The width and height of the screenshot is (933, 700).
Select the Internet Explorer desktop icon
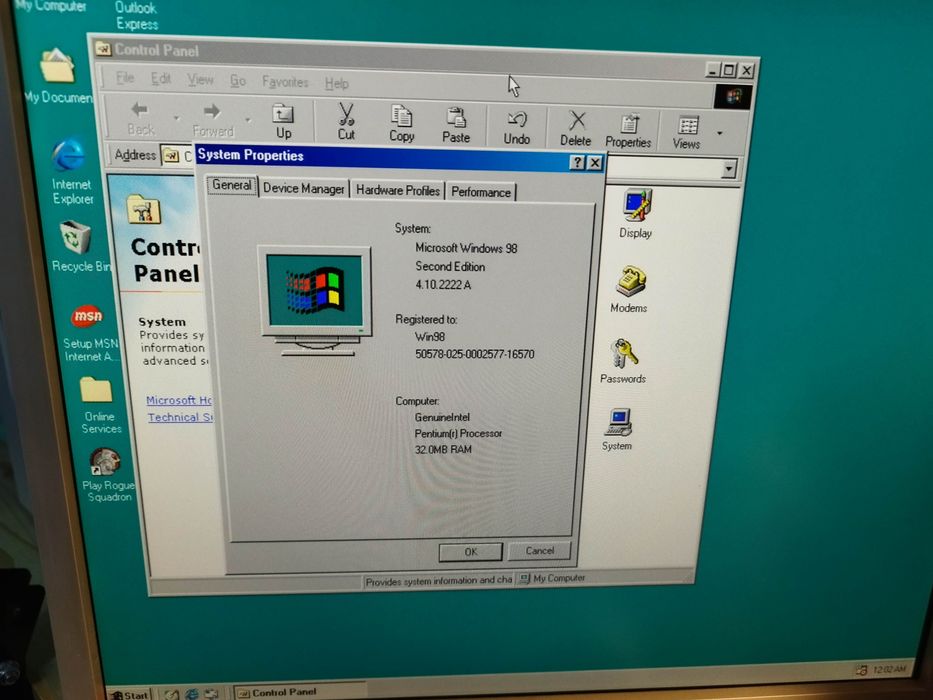click(x=71, y=171)
